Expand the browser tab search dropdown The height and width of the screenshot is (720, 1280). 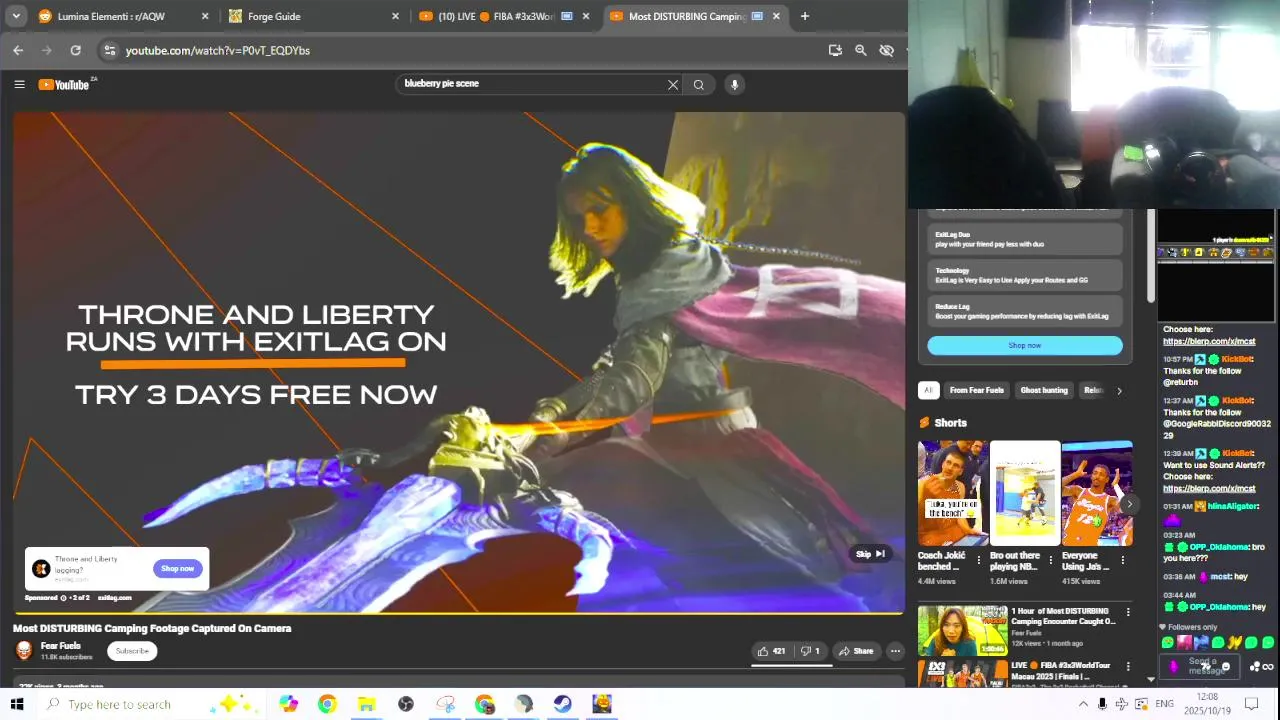[x=16, y=16]
